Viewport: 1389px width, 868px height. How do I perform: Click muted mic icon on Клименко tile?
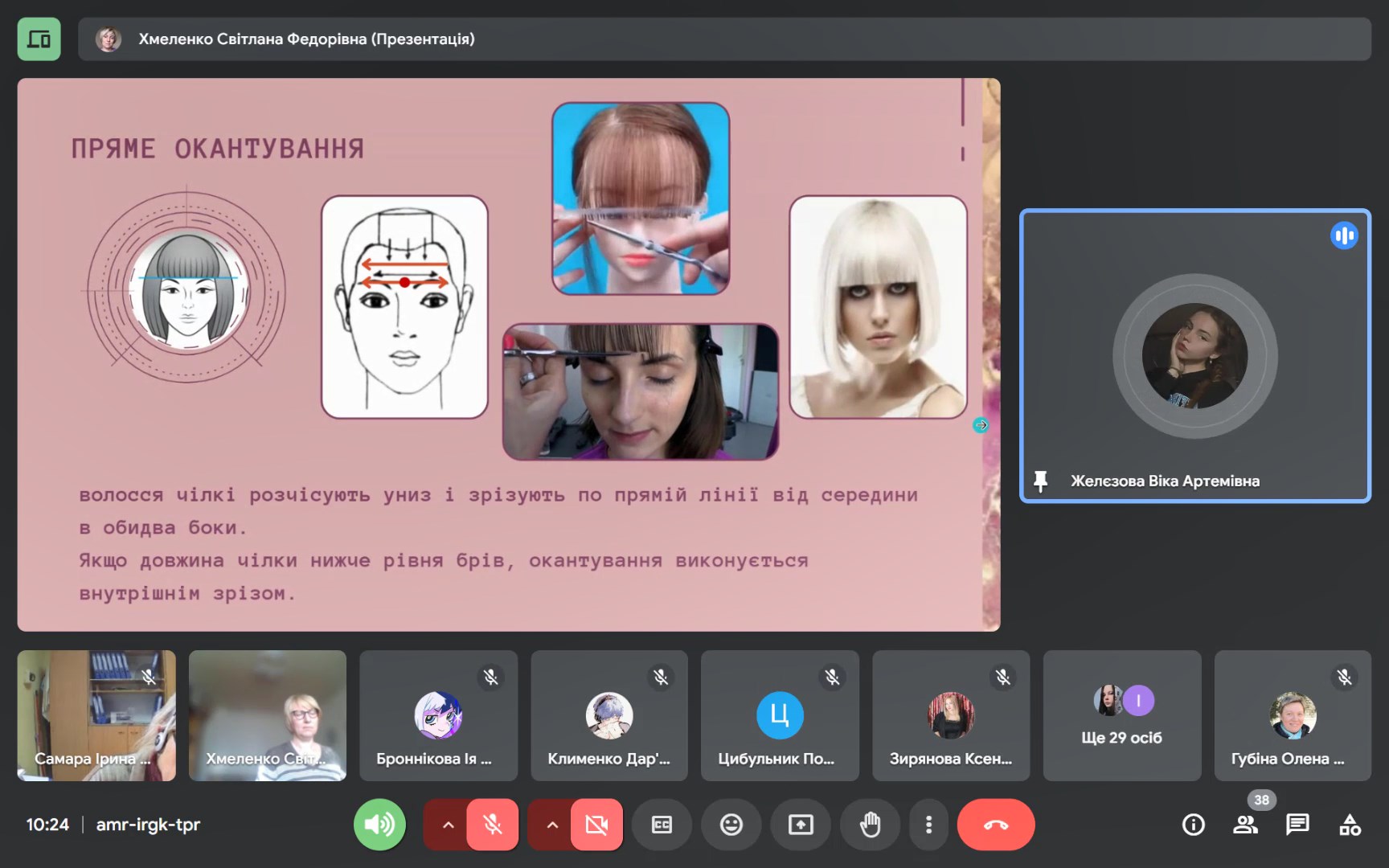click(661, 678)
